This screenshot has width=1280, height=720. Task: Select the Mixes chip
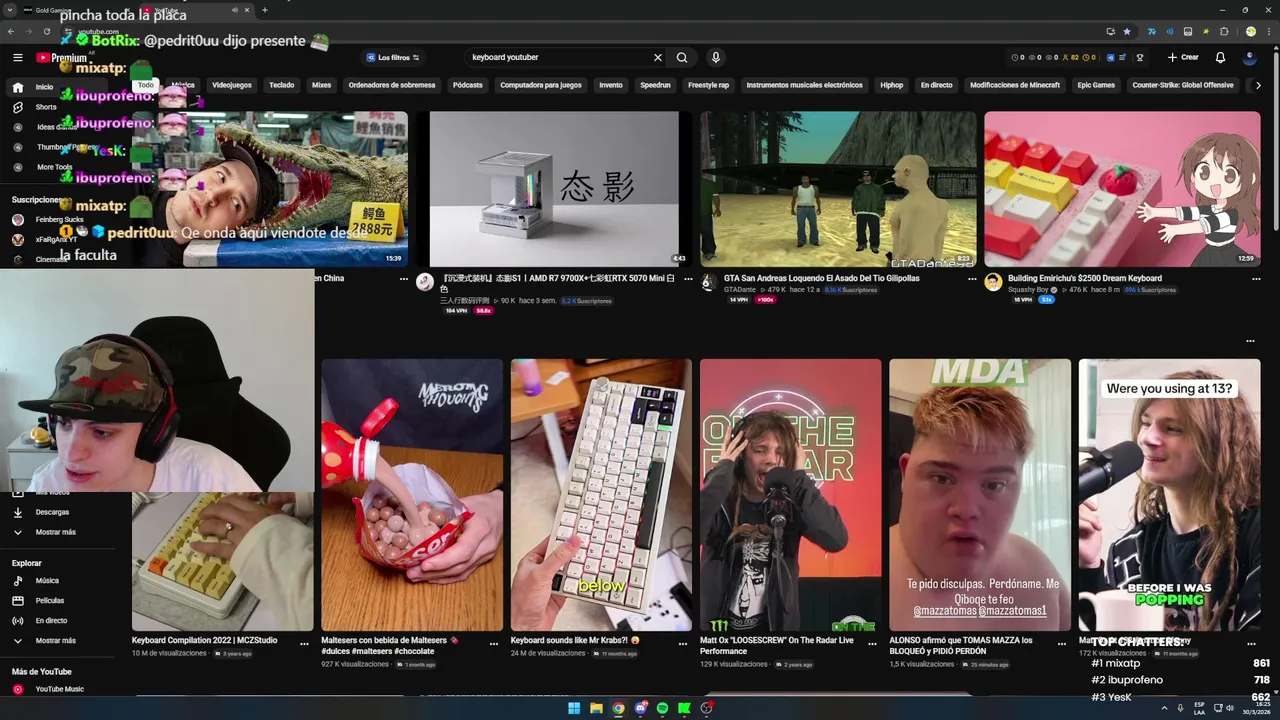321,85
